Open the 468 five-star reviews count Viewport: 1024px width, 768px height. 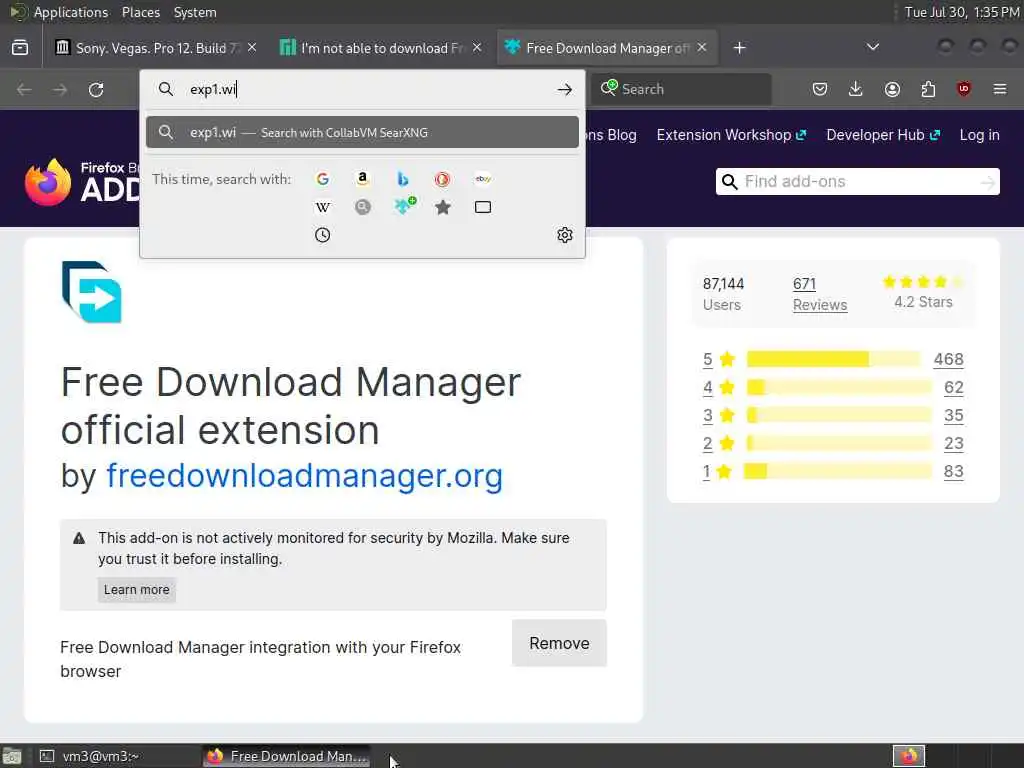point(948,359)
